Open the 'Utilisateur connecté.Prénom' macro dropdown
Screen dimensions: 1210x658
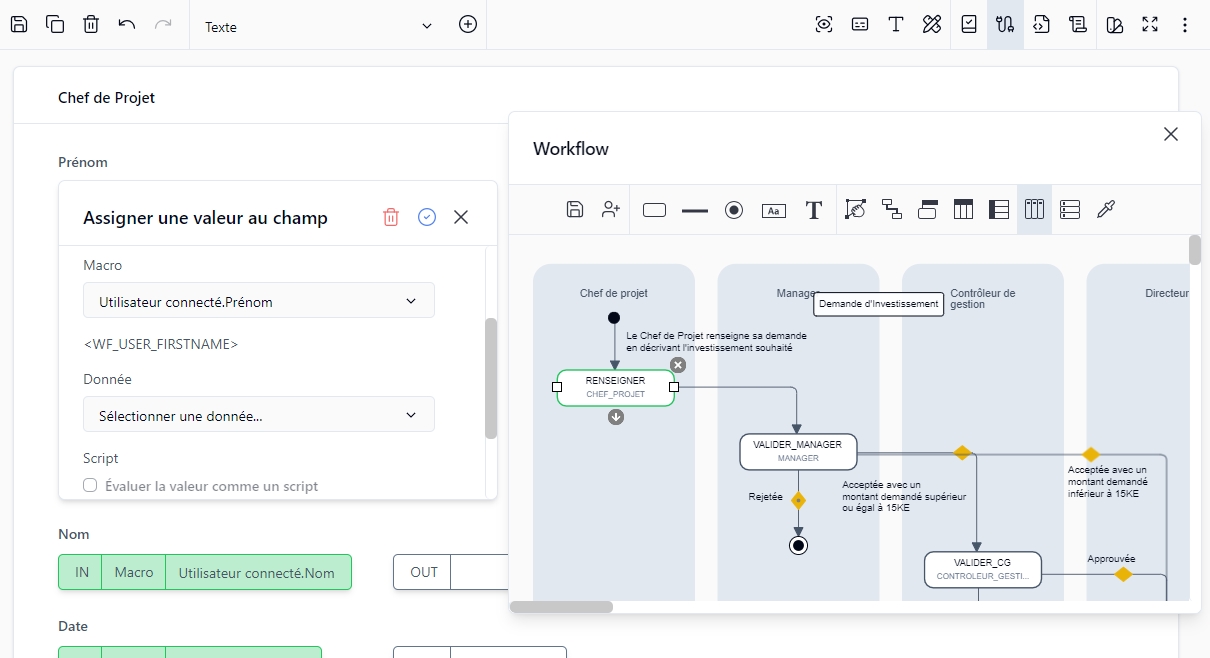(x=259, y=301)
